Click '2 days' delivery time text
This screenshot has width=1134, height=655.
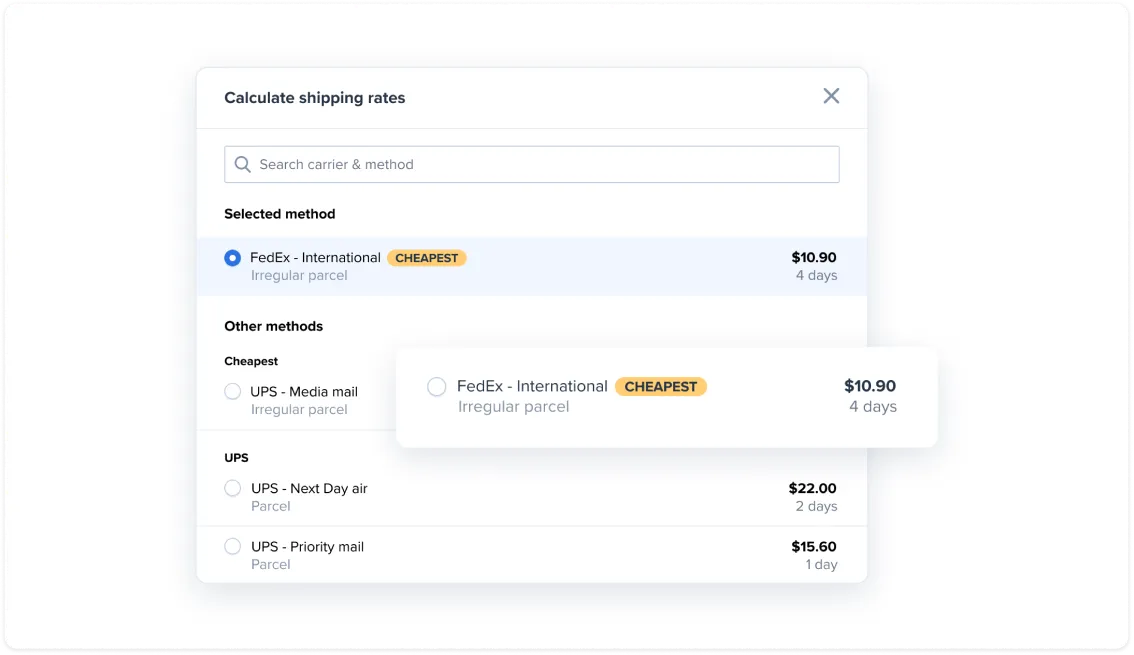coord(817,506)
